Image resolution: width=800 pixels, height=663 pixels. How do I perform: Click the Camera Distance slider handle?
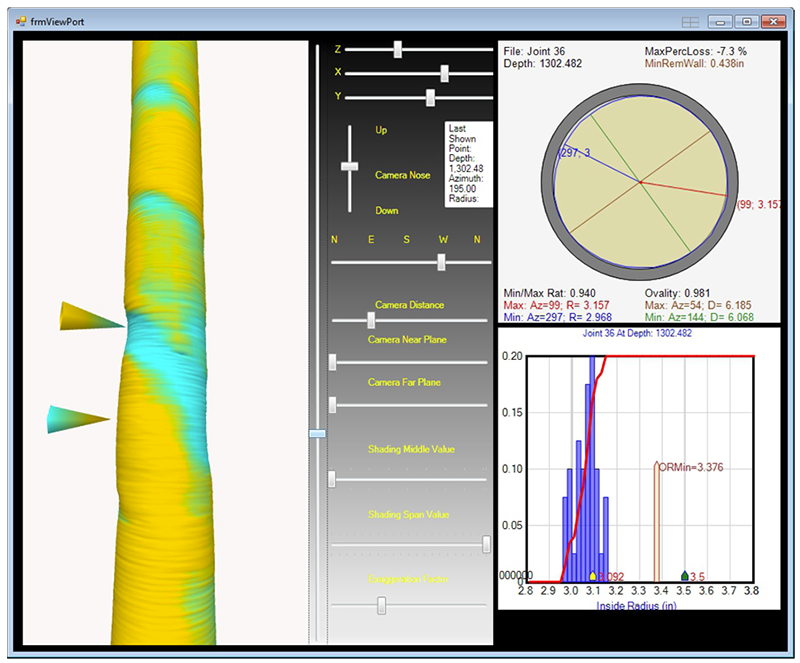pyautogui.click(x=371, y=321)
